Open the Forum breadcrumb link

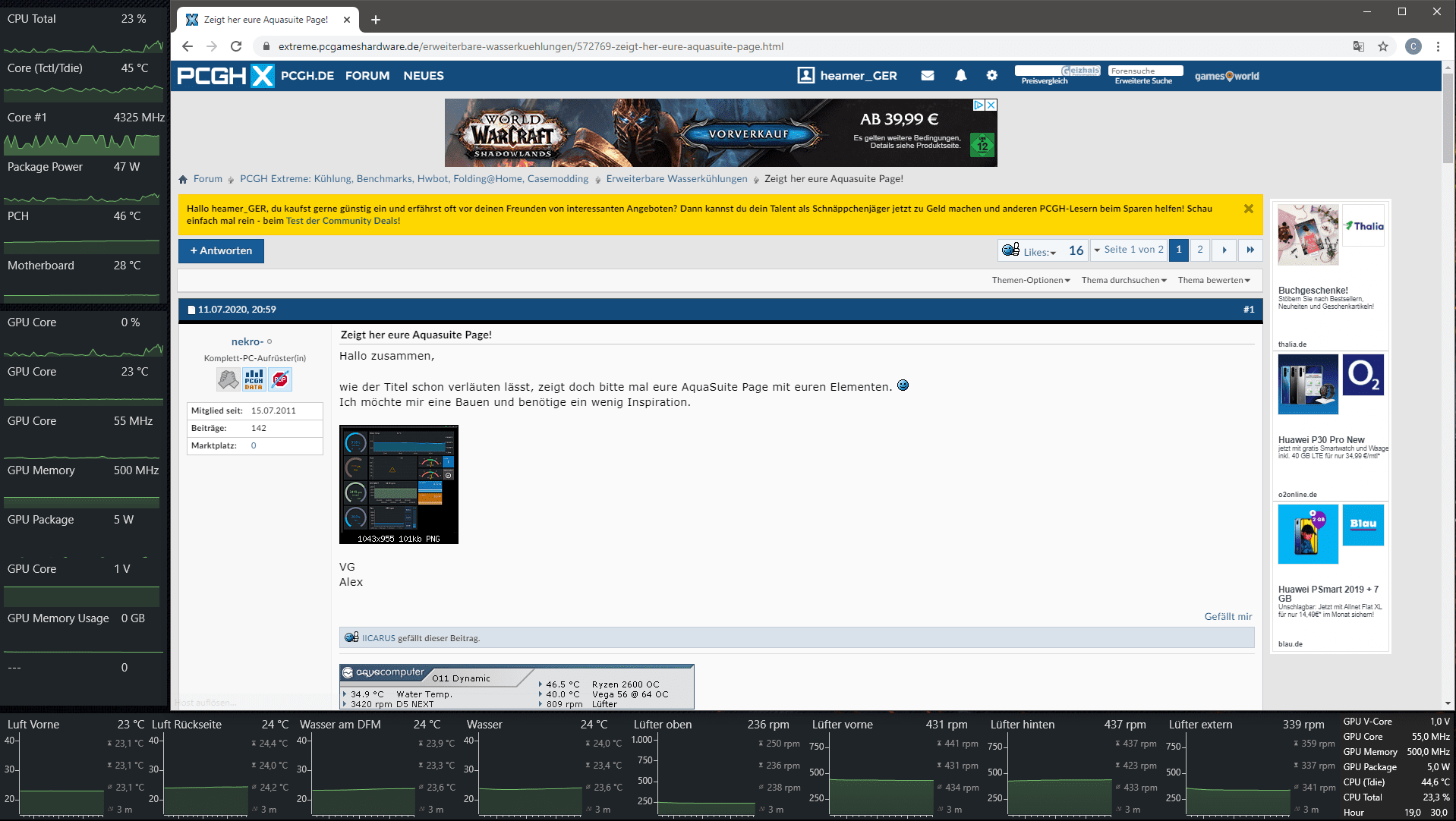(208, 179)
